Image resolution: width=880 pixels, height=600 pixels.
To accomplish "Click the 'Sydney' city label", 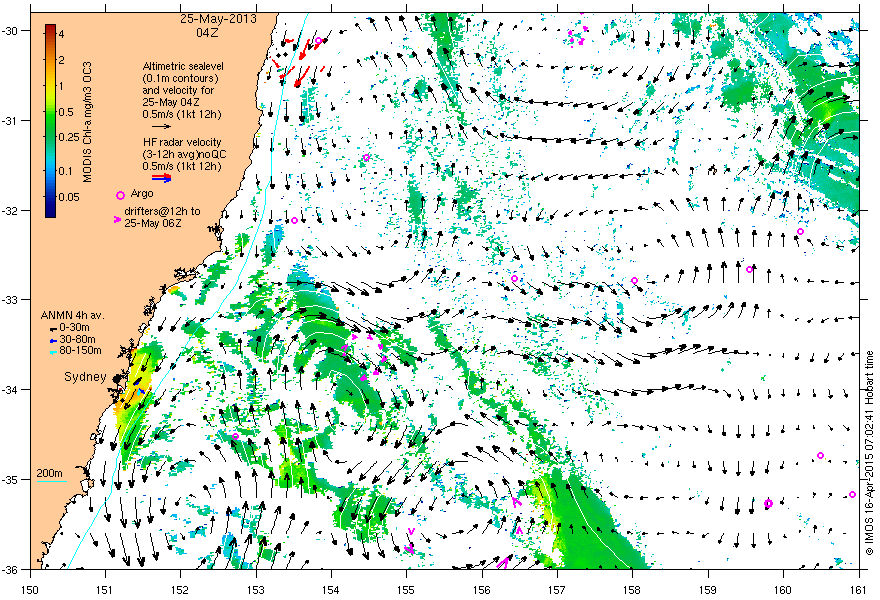I will pyautogui.click(x=85, y=377).
